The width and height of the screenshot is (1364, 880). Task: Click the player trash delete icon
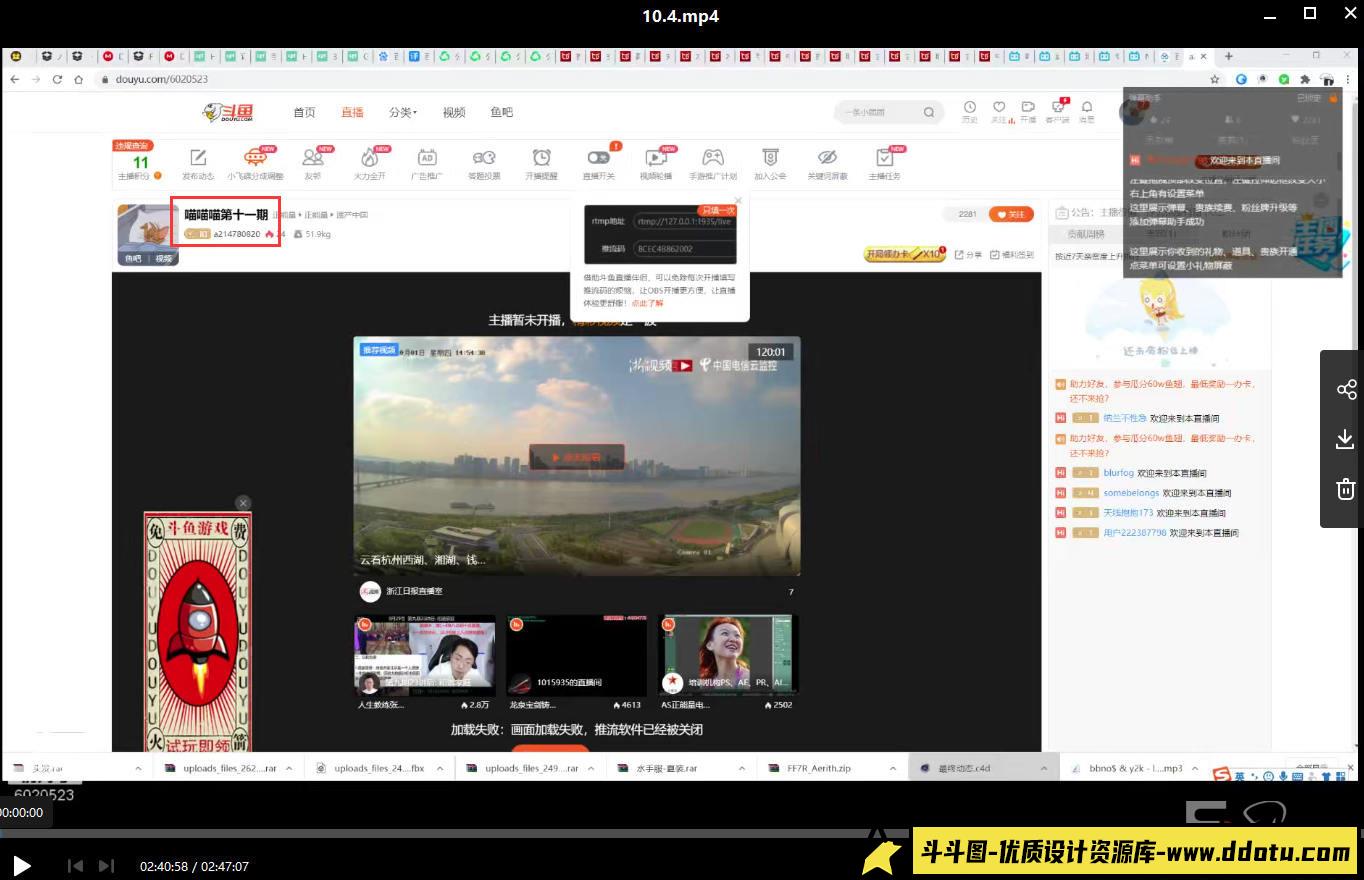coord(1345,489)
